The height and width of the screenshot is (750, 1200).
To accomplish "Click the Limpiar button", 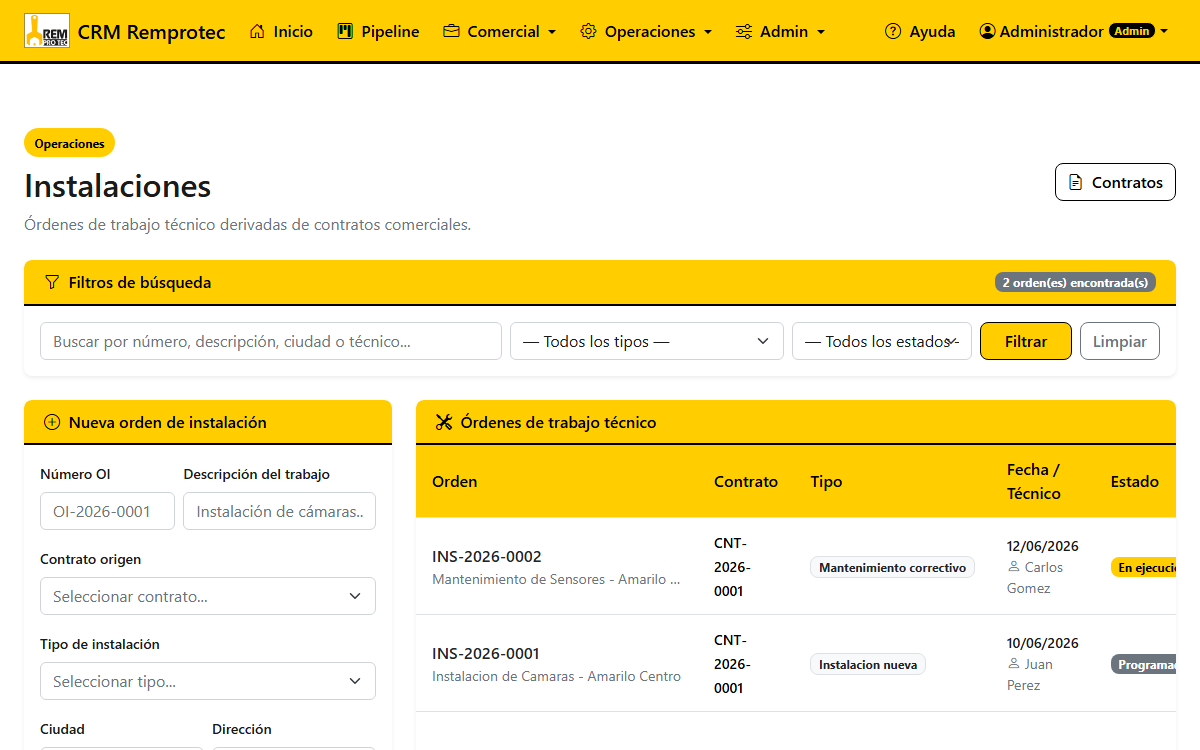I will [1120, 341].
